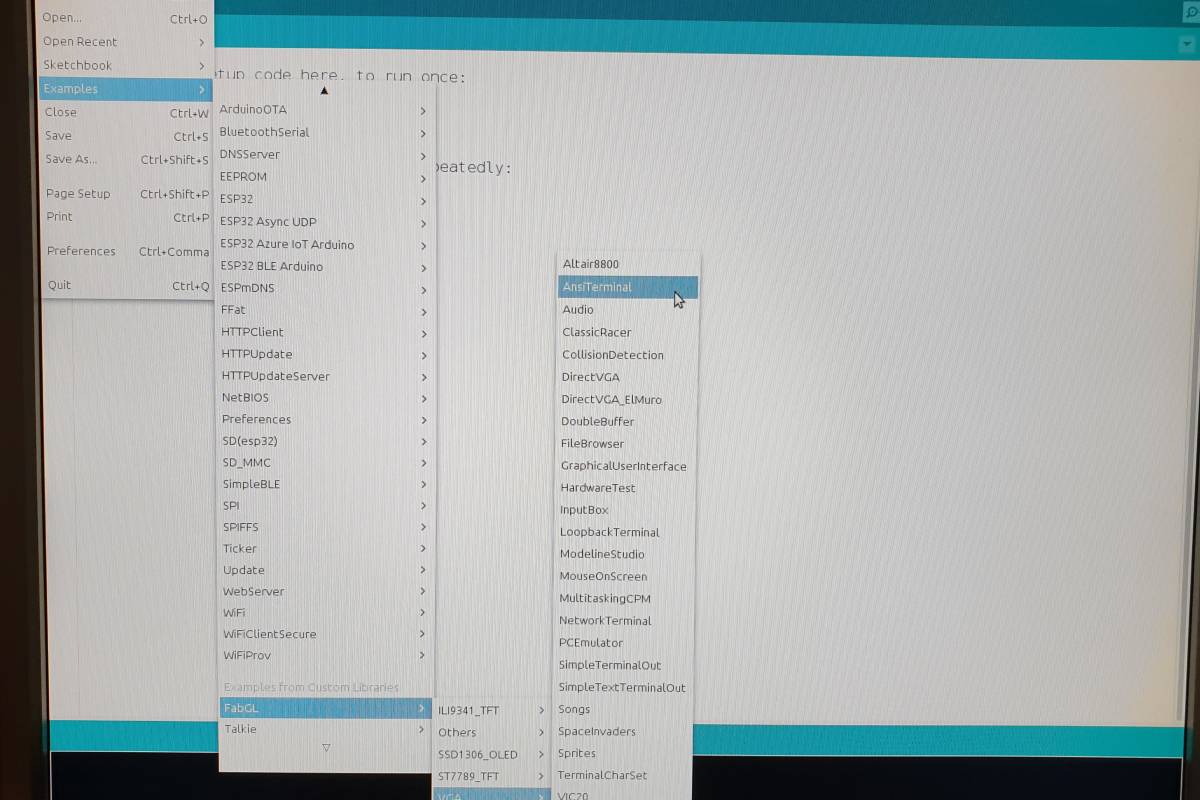Open the WebServer examples entry
1200x800 pixels.
point(325,592)
